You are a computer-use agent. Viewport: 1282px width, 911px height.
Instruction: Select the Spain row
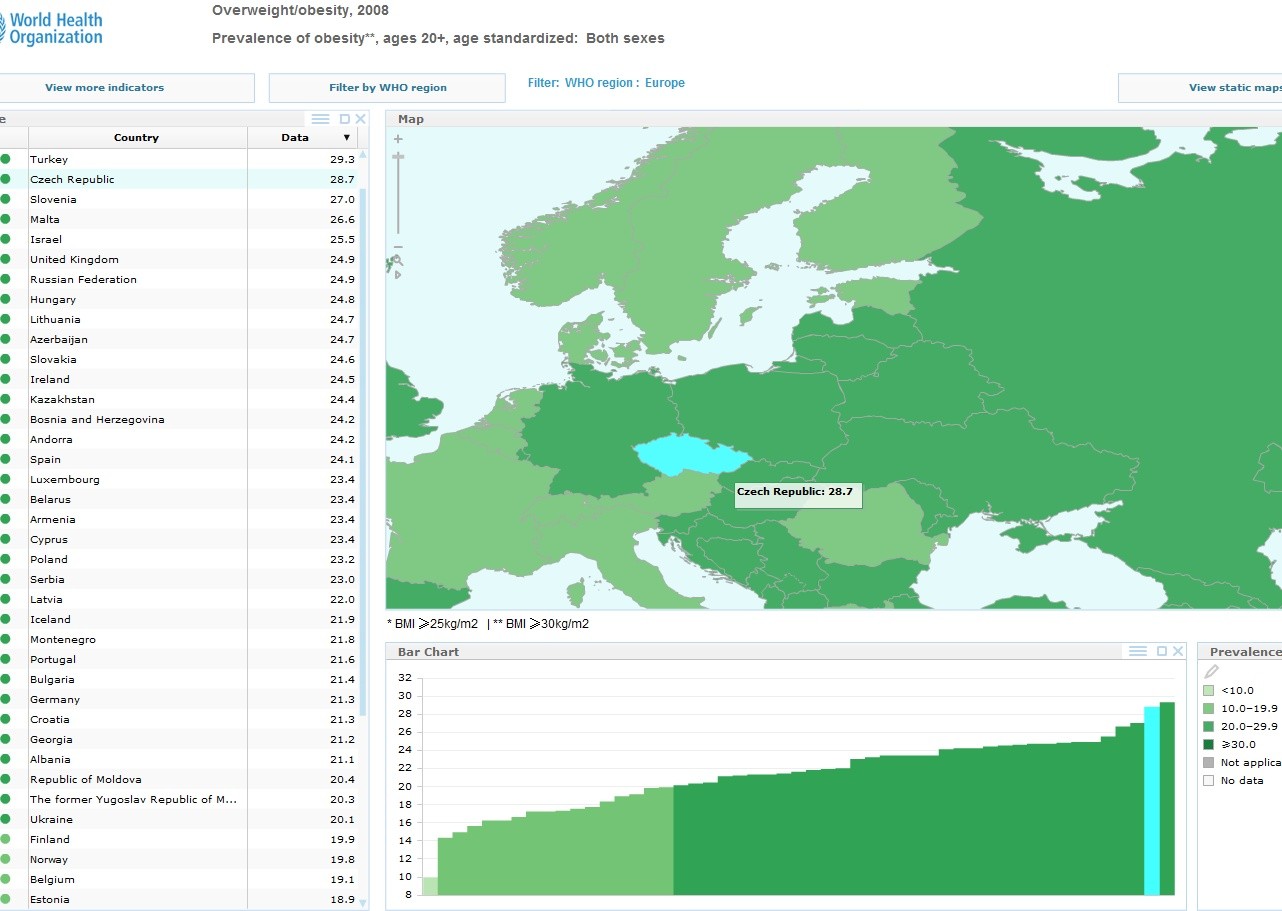point(179,459)
